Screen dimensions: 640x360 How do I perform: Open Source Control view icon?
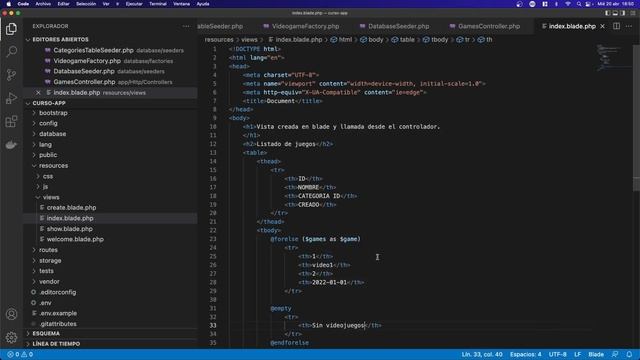[11, 75]
